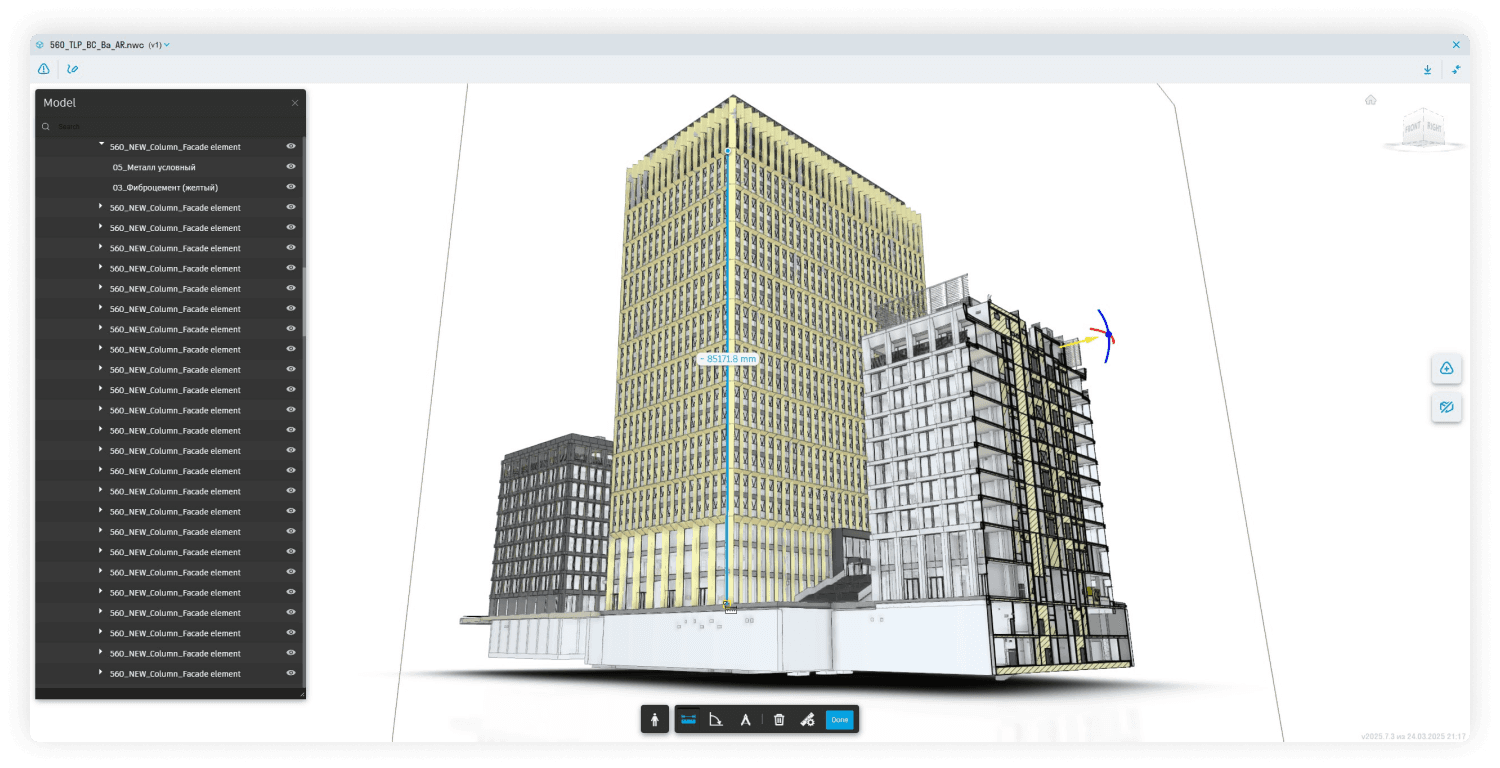Click the create issue icon on the right
1500x768 pixels.
[x=1446, y=368]
